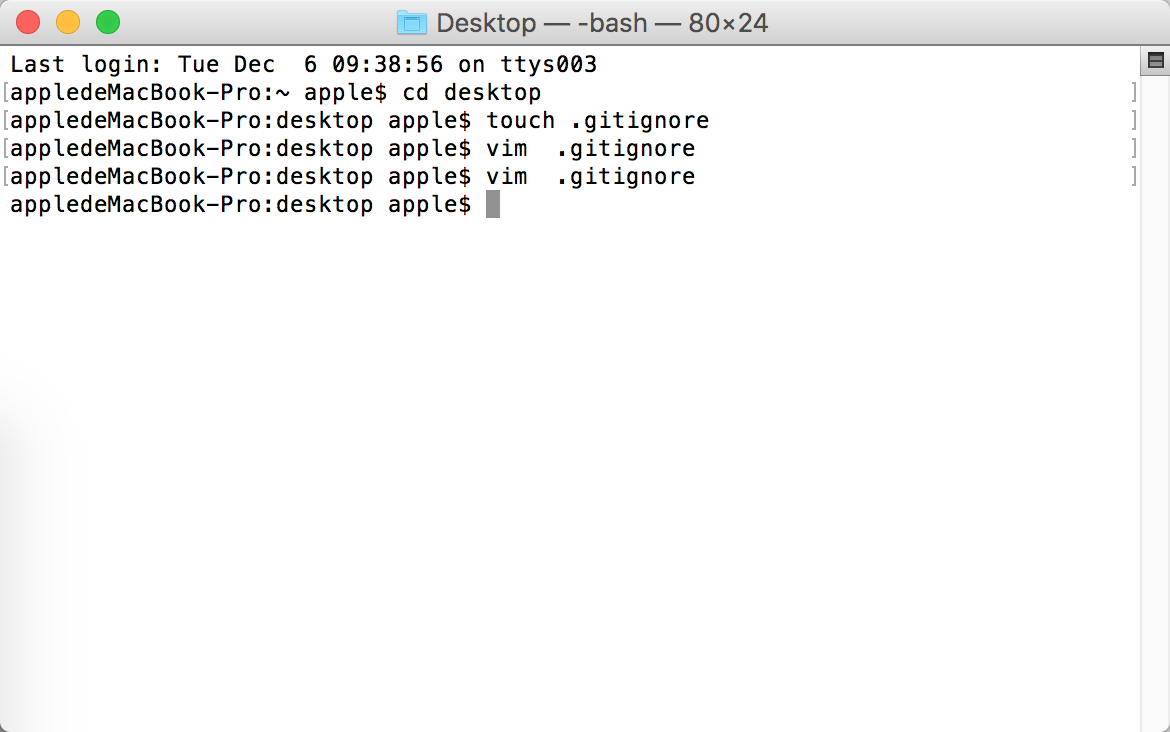Click the 'touch' word in the terminal
This screenshot has height=732, width=1170.
pyautogui.click(x=521, y=120)
